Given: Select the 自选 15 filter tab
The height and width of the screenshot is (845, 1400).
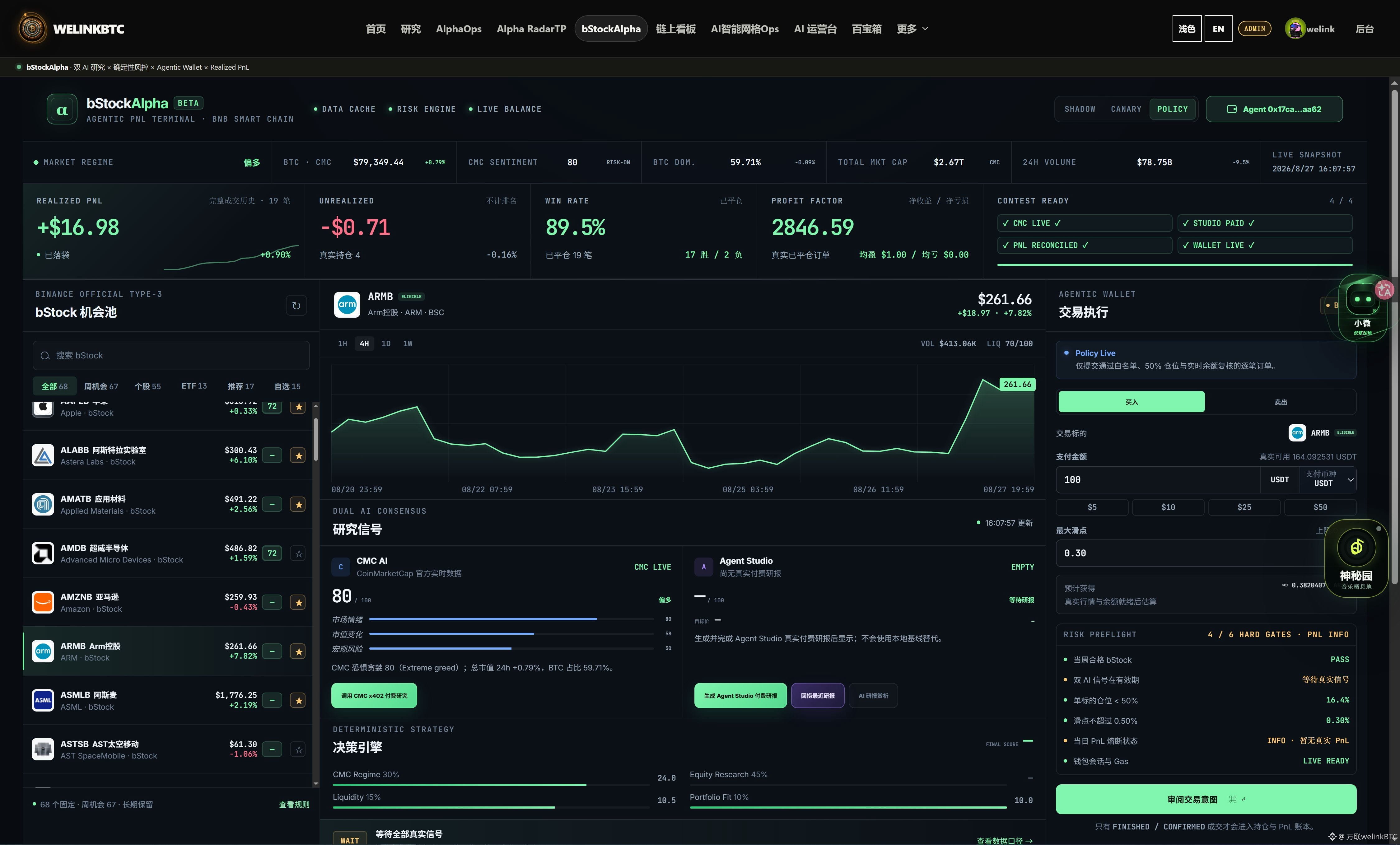Looking at the screenshot, I should (x=287, y=386).
